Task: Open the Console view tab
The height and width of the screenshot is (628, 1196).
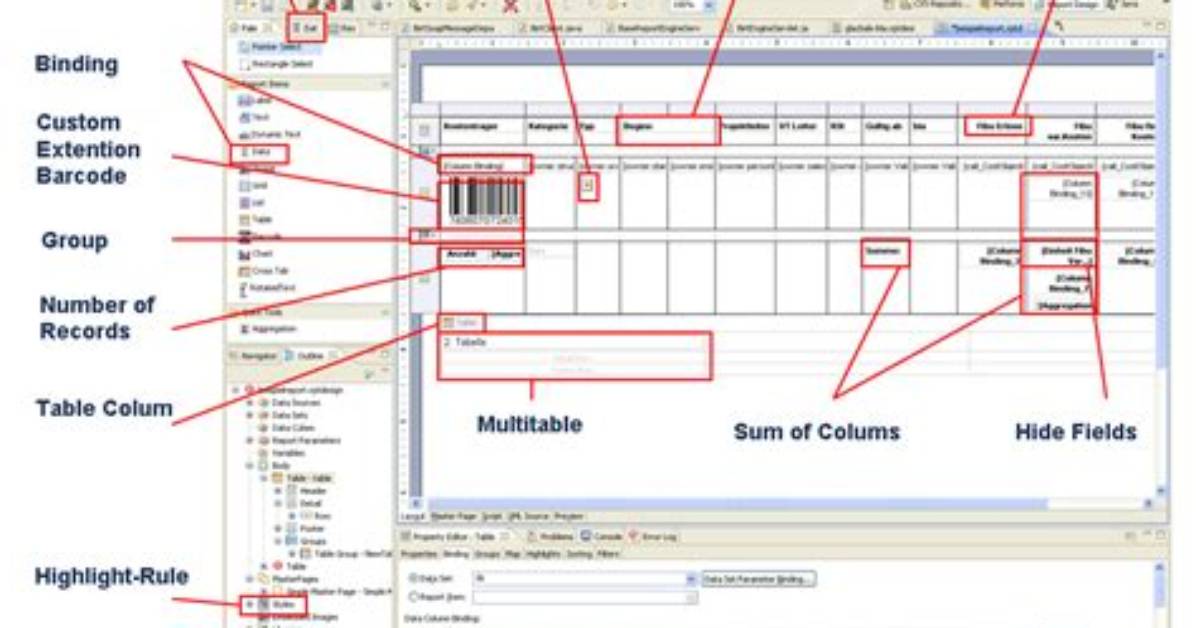Action: point(603,537)
